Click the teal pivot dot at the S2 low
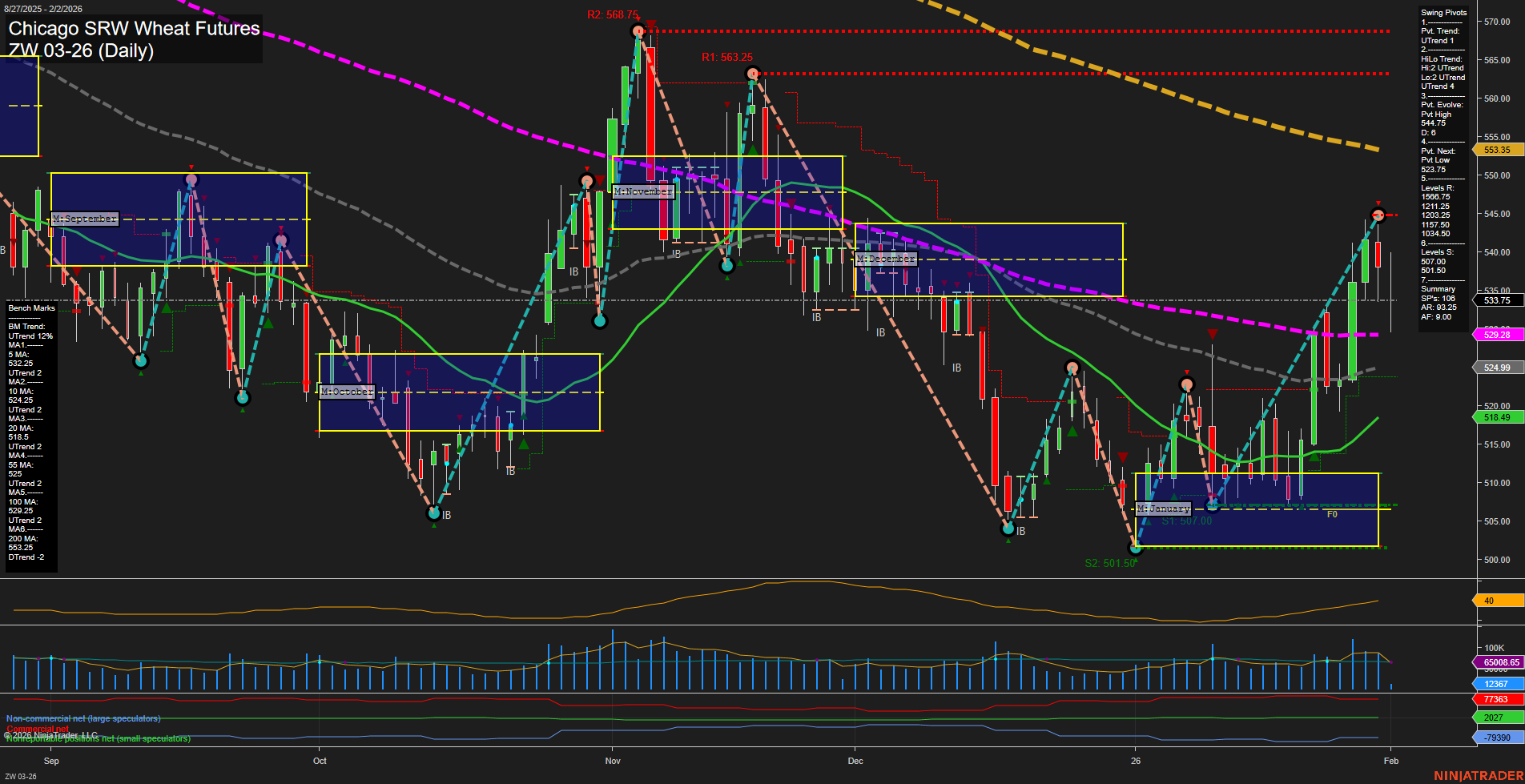 coord(1136,548)
